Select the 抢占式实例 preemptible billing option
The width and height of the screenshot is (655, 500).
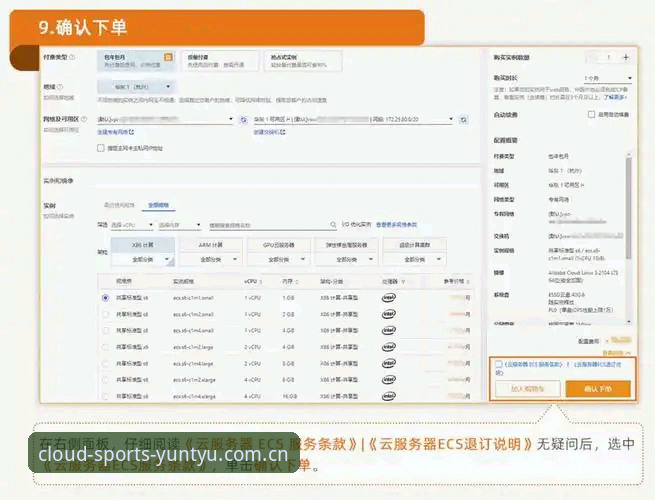pyautogui.click(x=303, y=61)
